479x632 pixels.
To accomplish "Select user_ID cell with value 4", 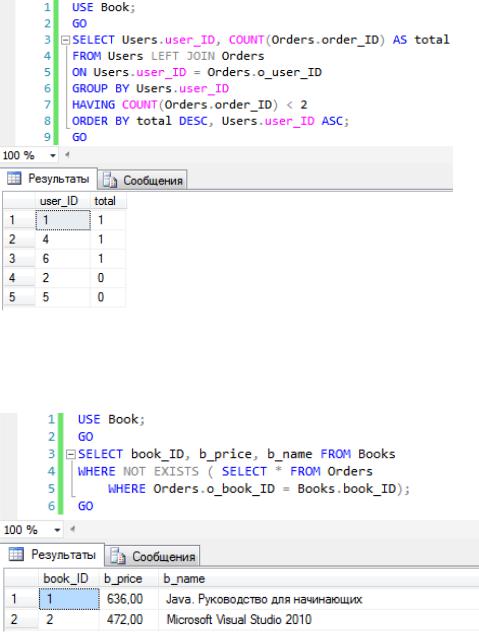I will click(63, 239).
